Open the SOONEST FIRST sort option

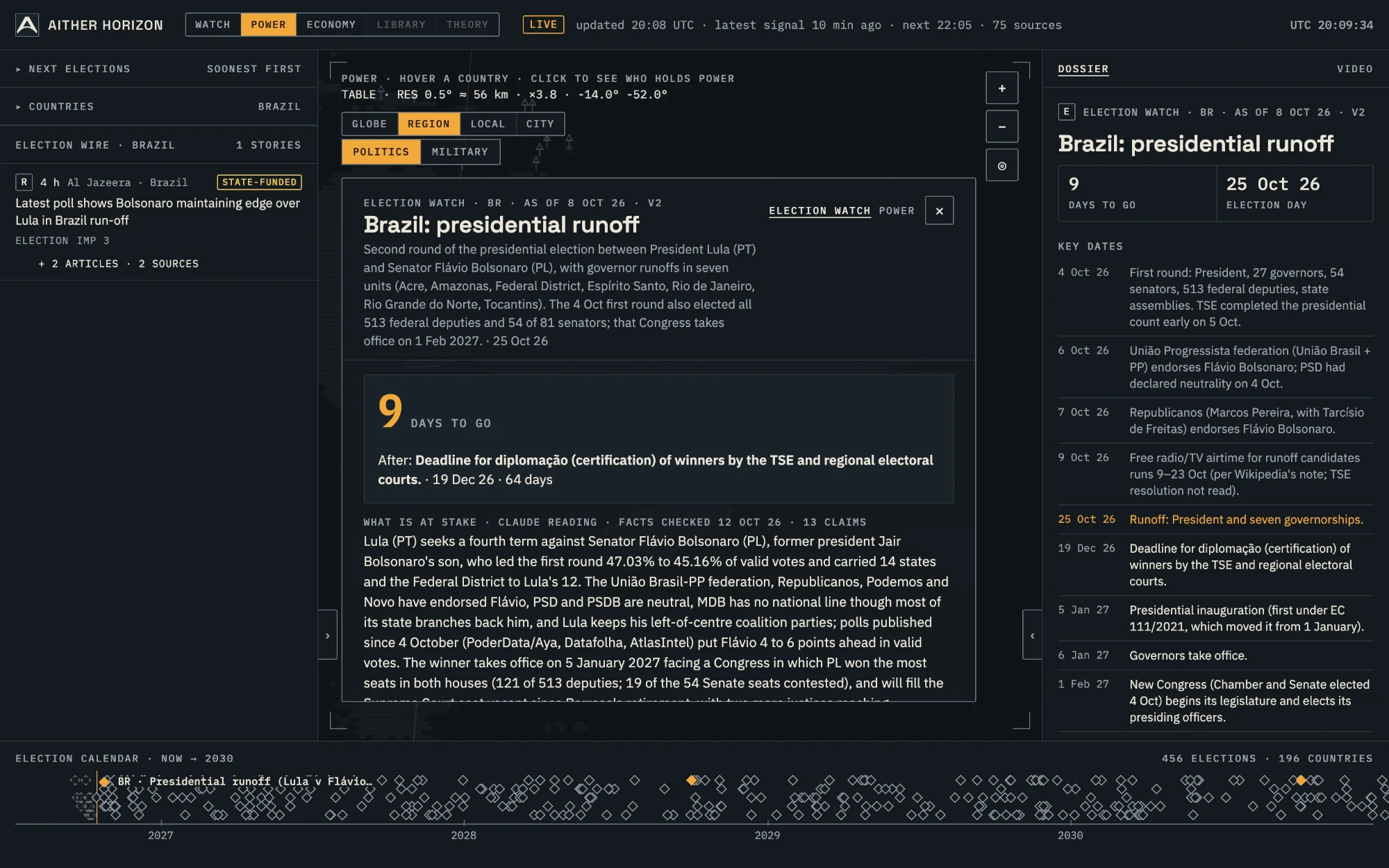coord(254,69)
